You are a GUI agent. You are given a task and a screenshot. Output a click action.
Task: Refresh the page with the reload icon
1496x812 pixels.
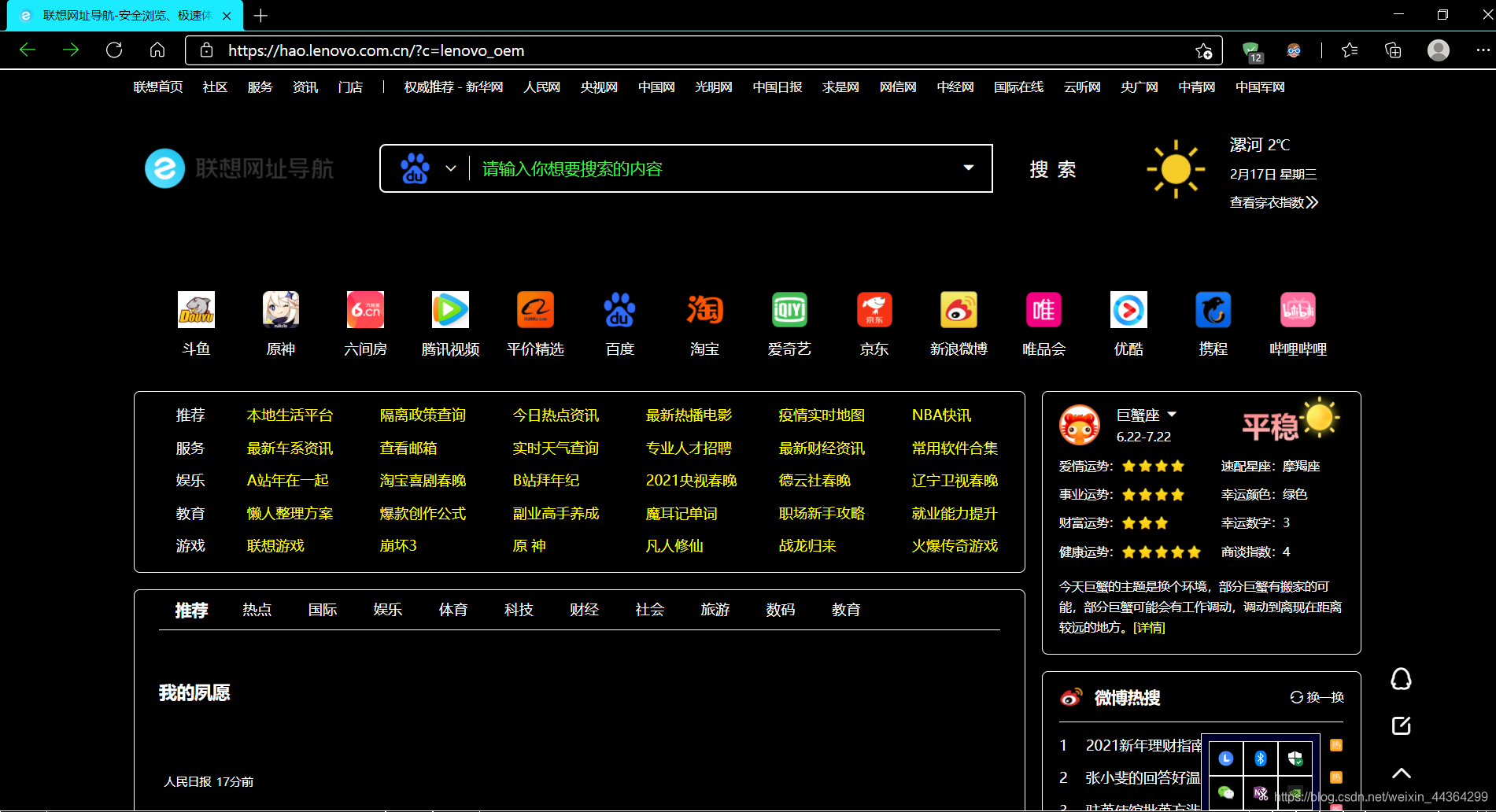point(114,50)
